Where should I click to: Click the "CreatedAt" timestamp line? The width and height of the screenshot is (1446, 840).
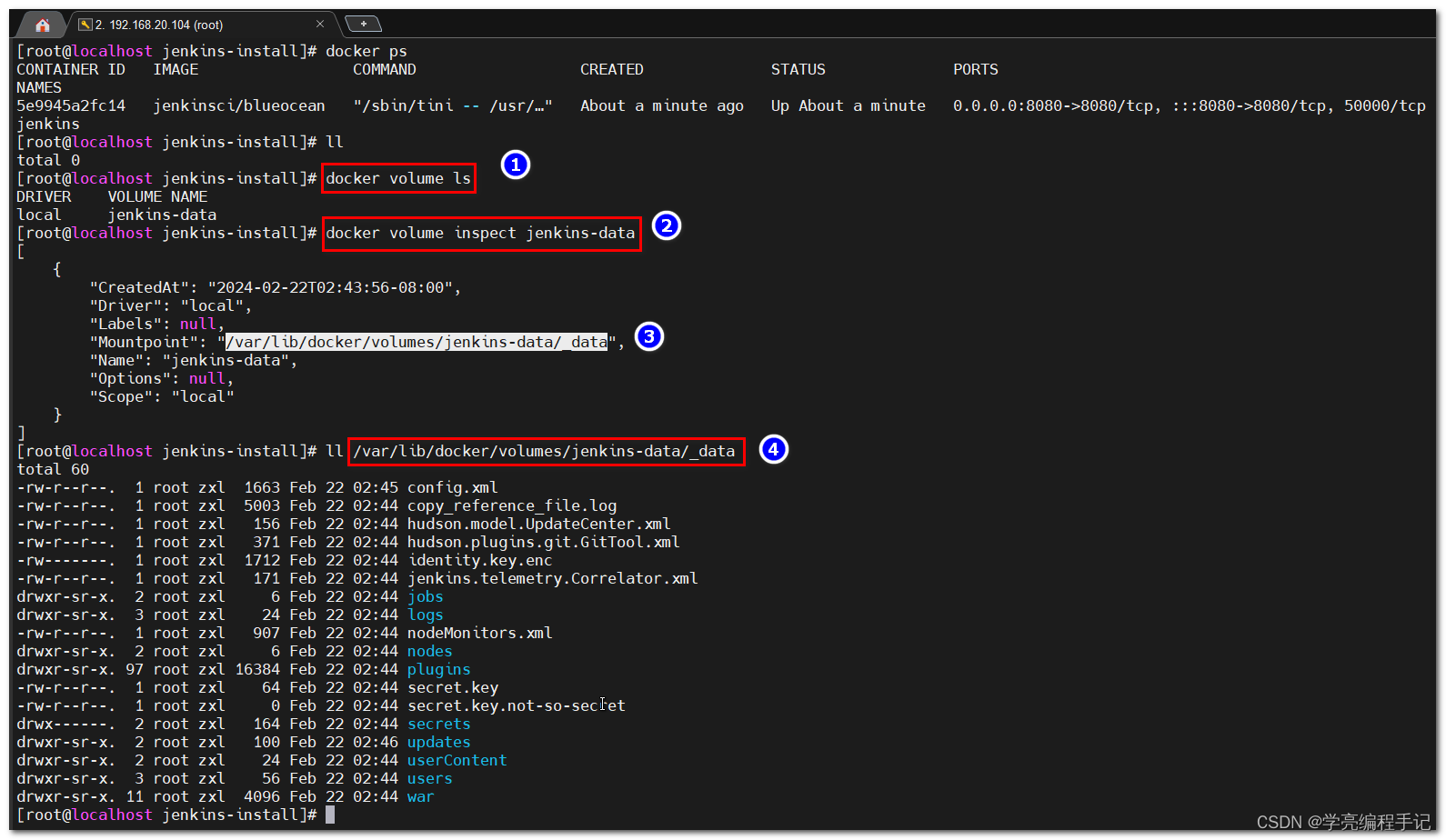coord(276,287)
